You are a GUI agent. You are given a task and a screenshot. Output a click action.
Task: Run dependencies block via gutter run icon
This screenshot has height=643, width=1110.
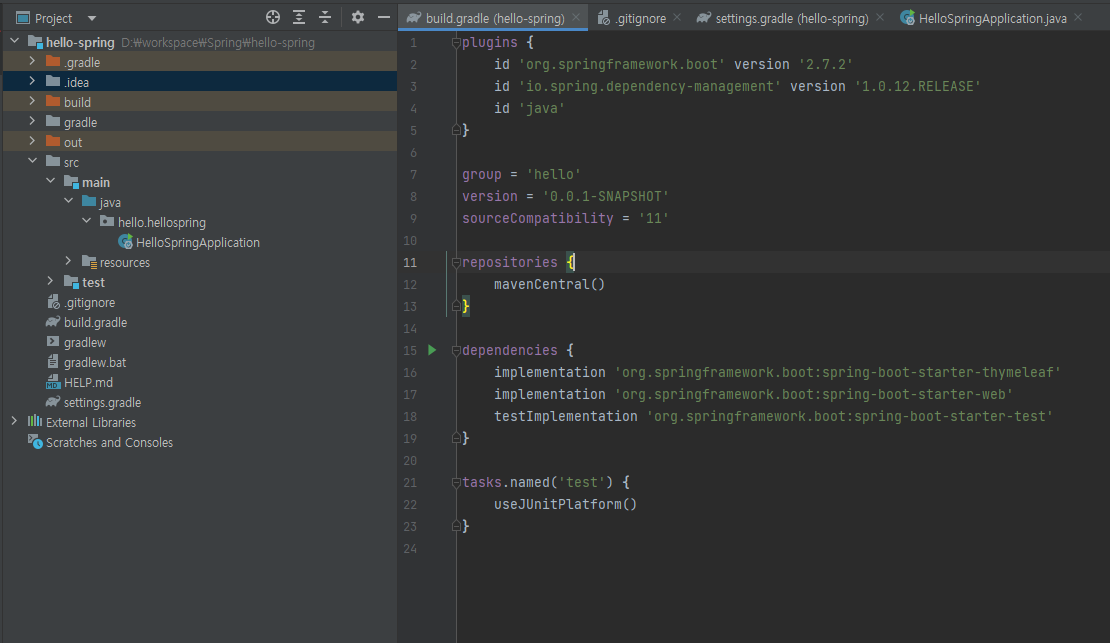[x=432, y=350]
